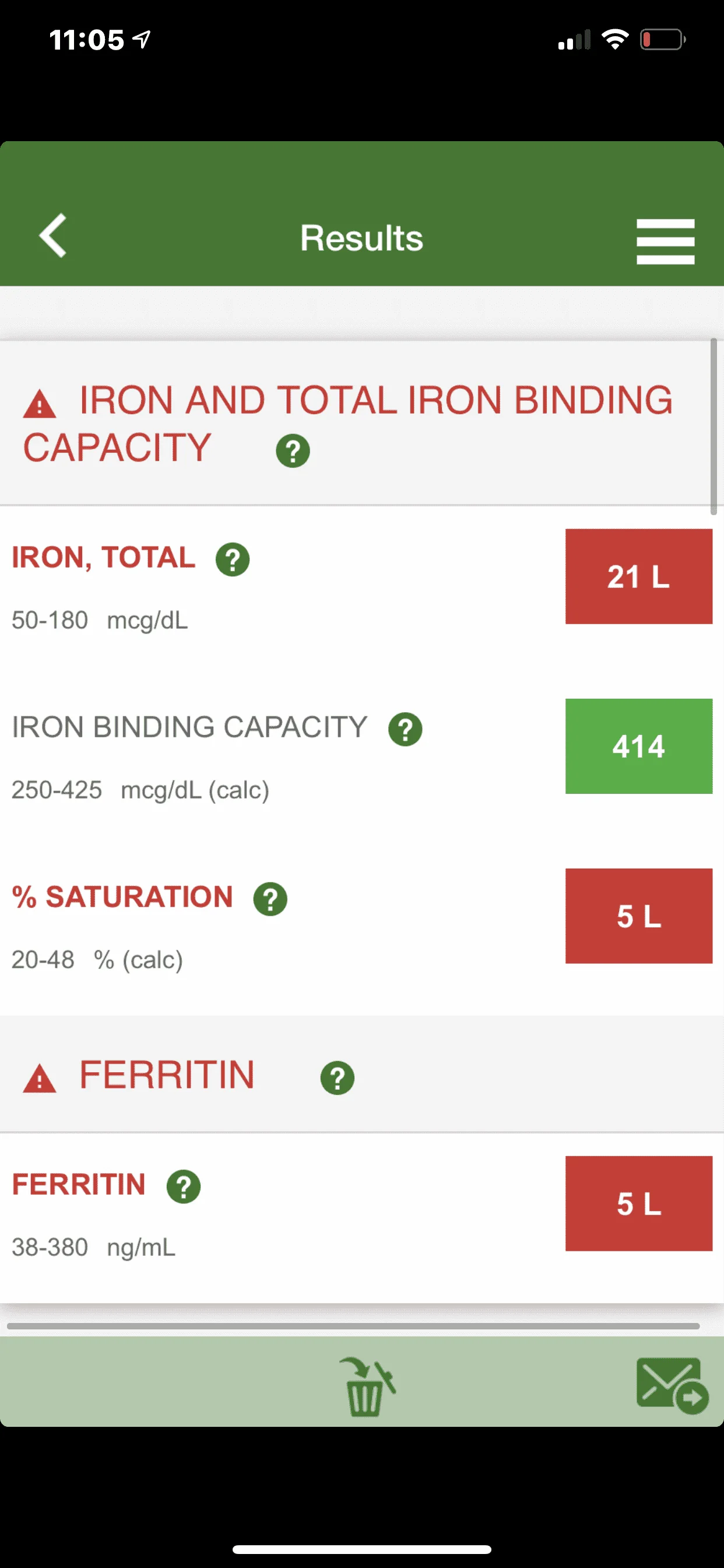Screen dimensions: 724x1568
Task: Click the IRON, TOTAL label
Action: tap(103, 558)
